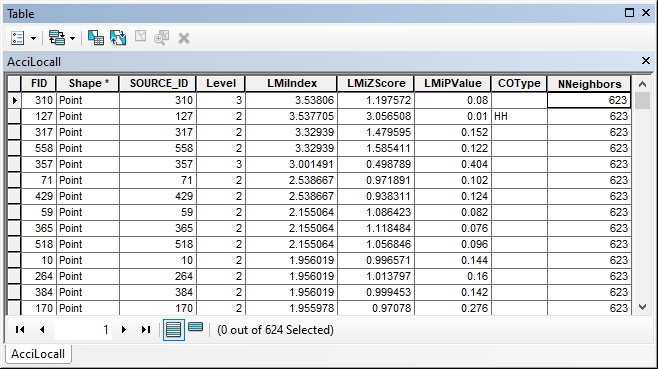
Task: Select the SOURCE_ID column header
Action: pos(158,83)
